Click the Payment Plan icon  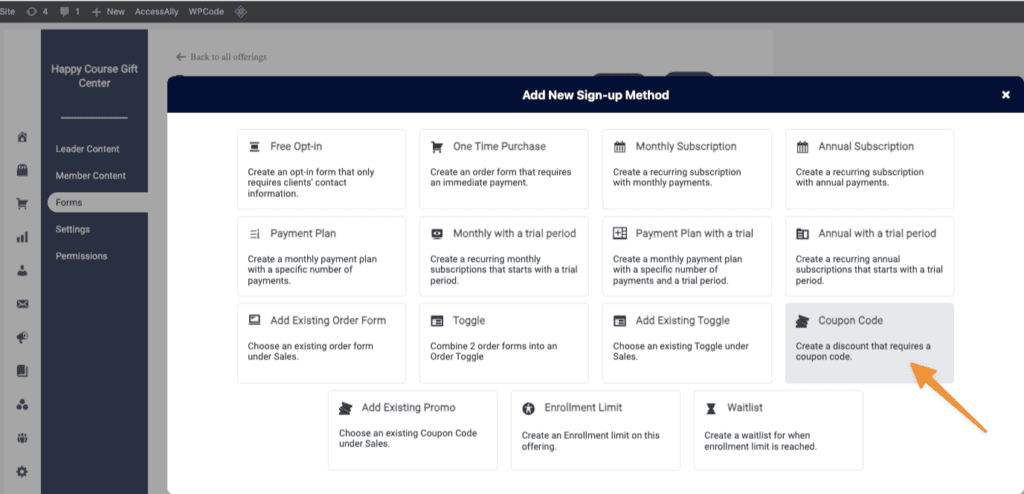coord(254,234)
